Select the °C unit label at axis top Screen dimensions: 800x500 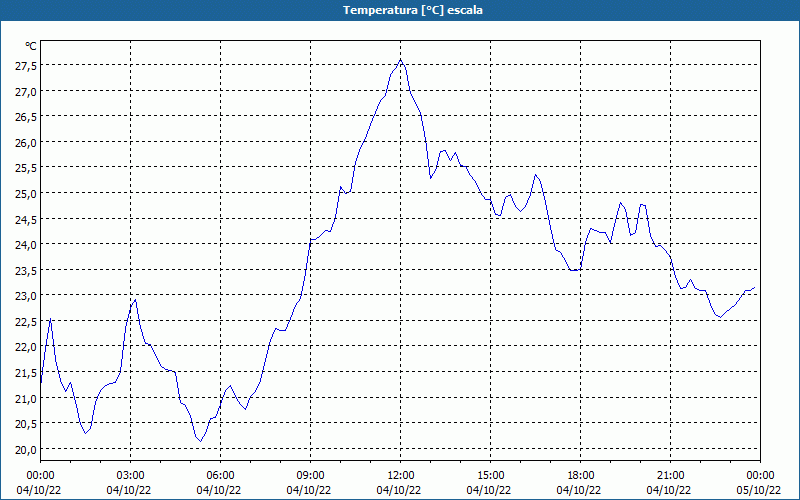pyautogui.click(x=31, y=46)
